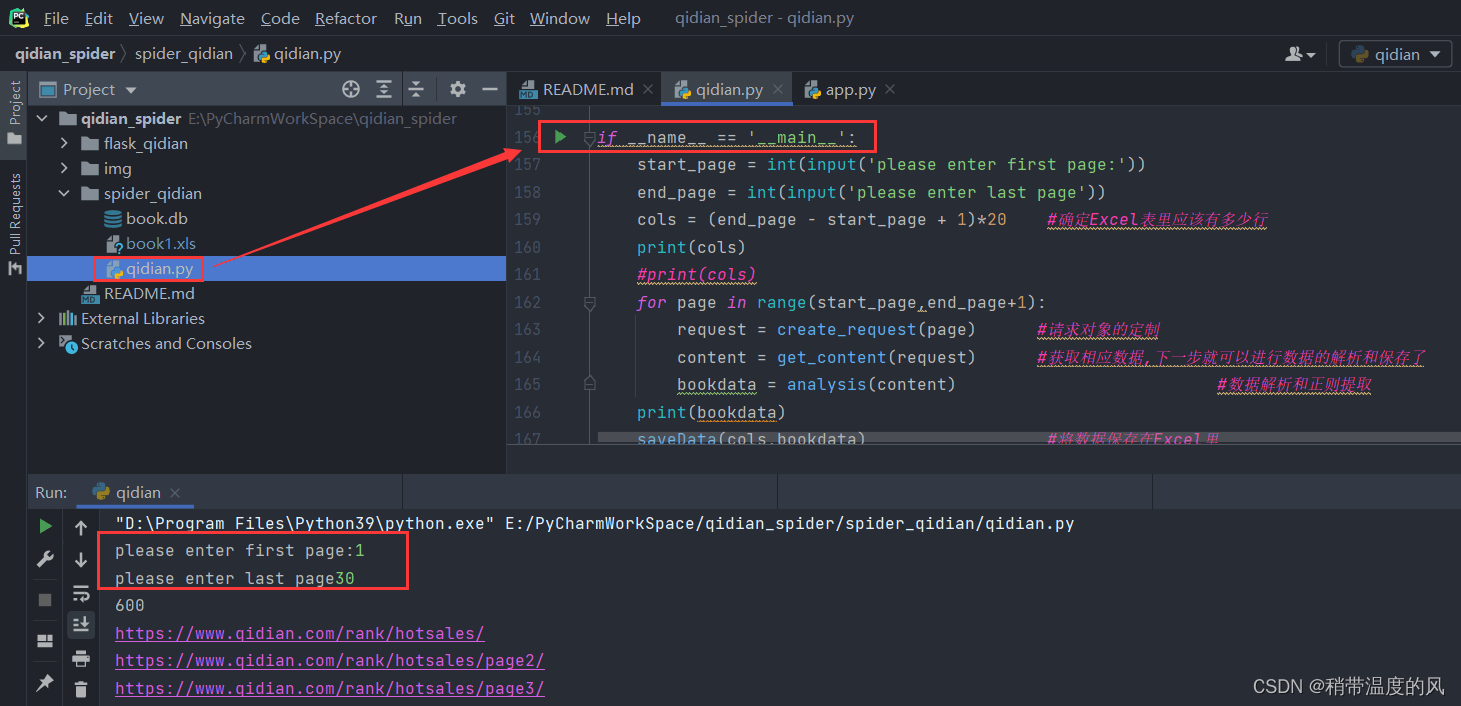Screen dimensions: 1461x706
Task: Hide the Project tool window
Action: pos(490,89)
